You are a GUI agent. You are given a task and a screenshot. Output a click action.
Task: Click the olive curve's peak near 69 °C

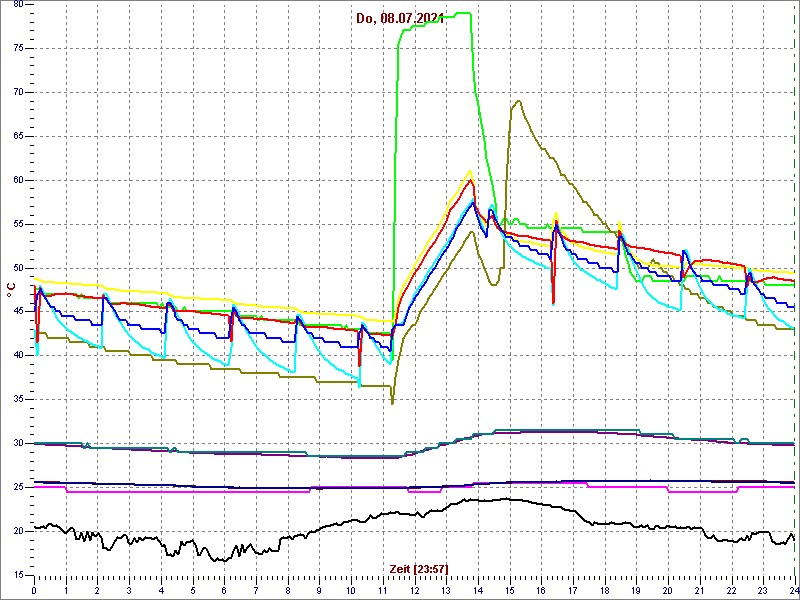click(x=518, y=101)
